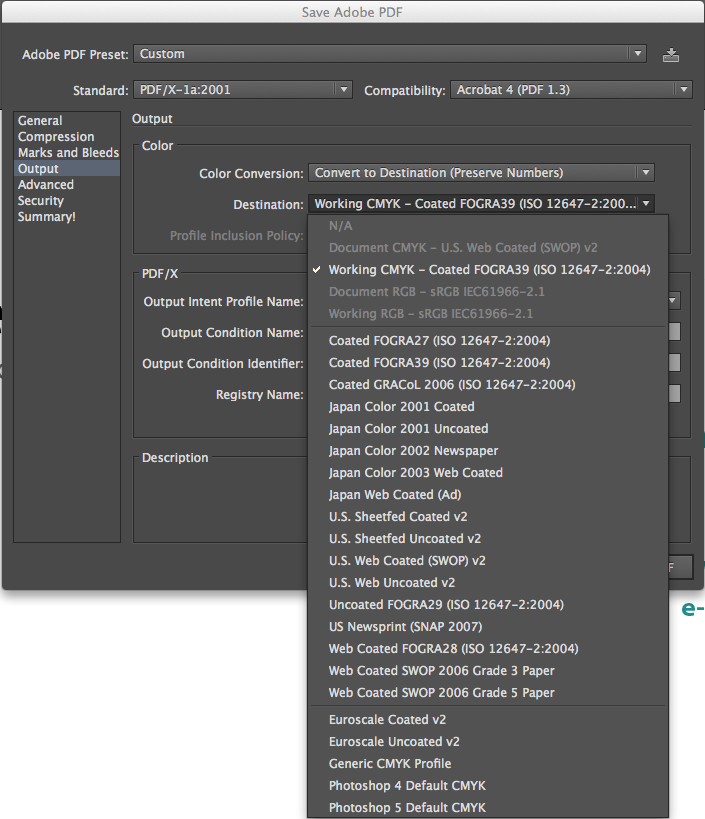Pick U.S. Web Coated (SWOP) v2

coord(488,560)
